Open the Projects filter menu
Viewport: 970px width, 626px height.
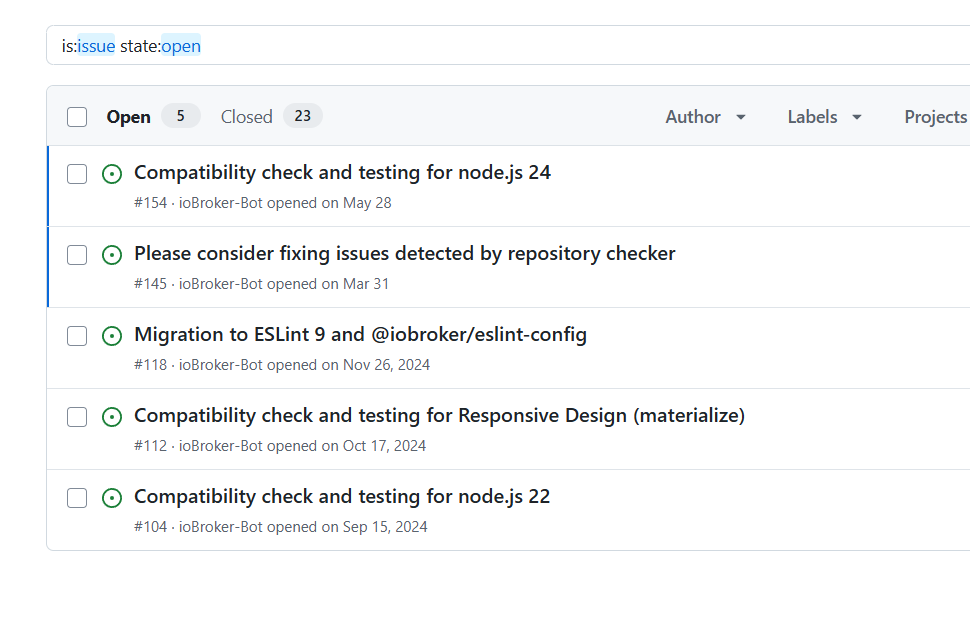click(x=935, y=117)
